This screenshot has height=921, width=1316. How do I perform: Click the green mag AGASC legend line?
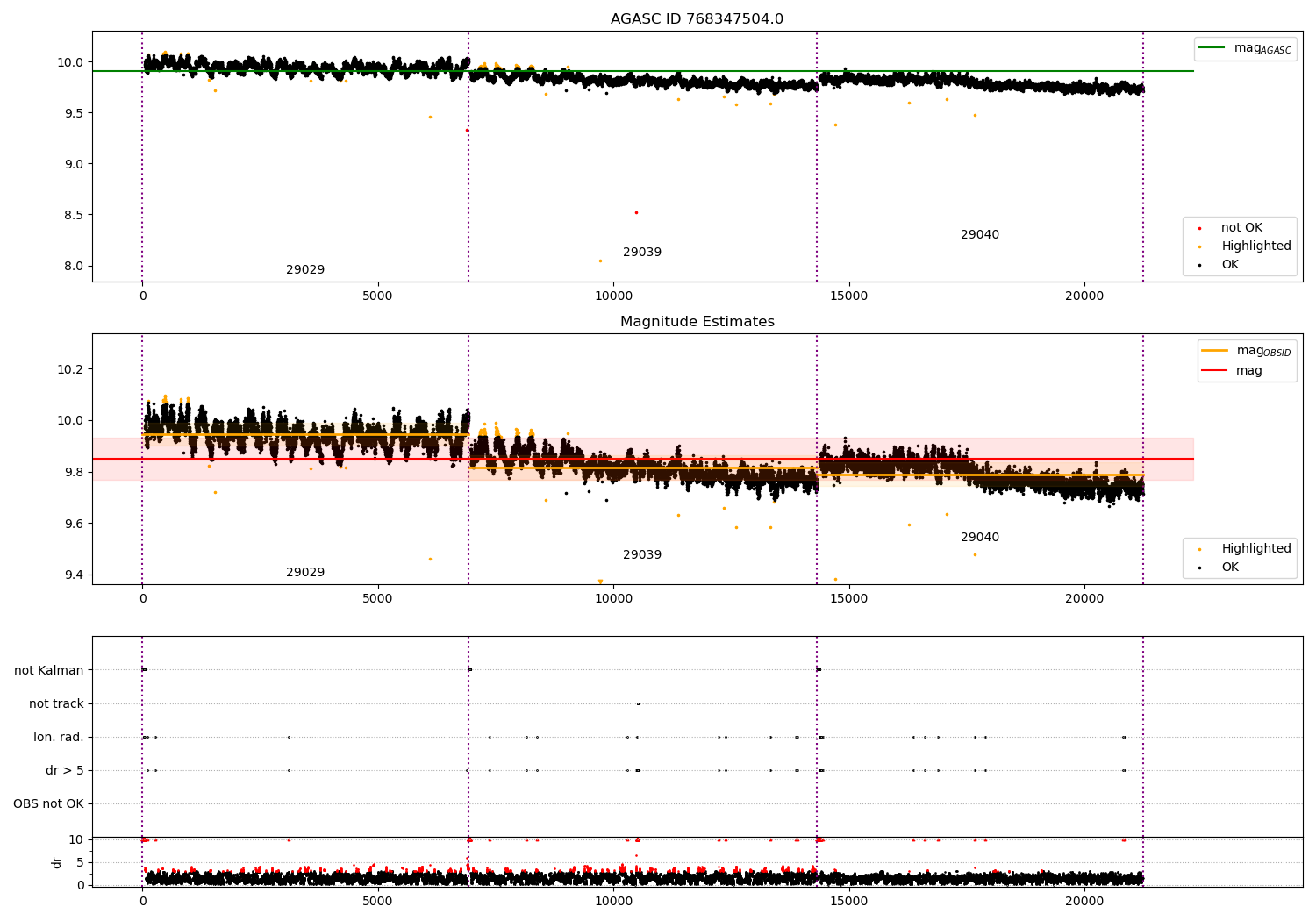(x=1212, y=48)
